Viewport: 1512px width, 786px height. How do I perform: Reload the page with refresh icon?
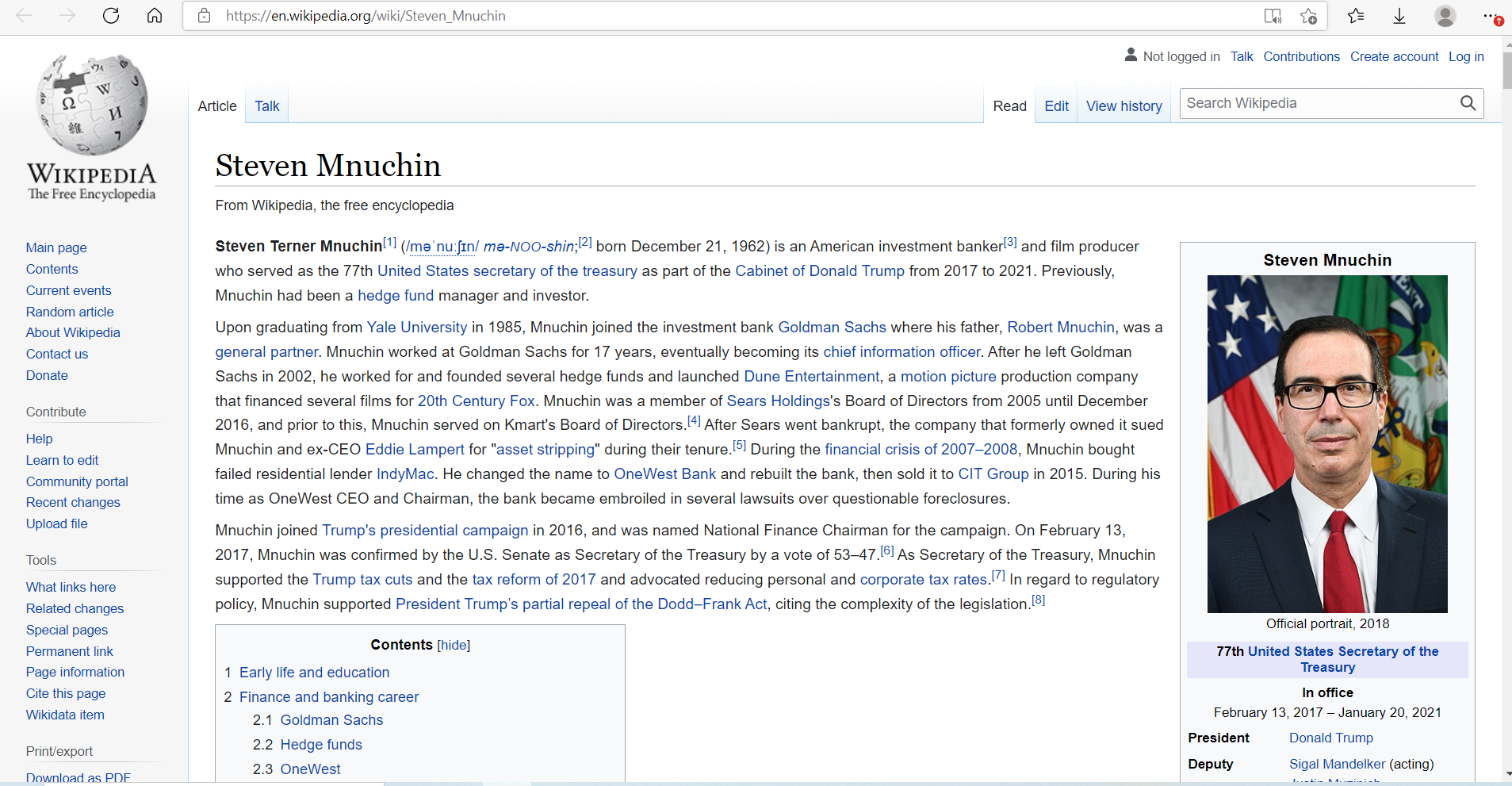coord(111,15)
